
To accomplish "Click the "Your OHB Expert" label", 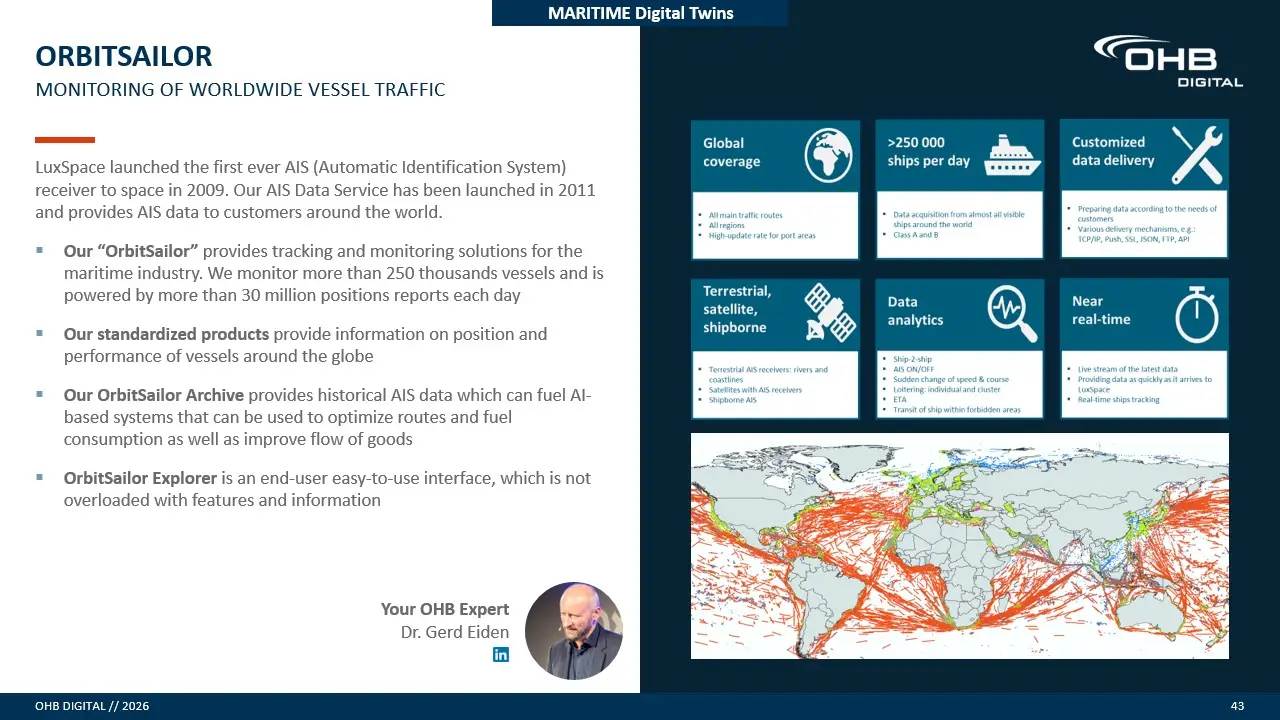I will tap(445, 609).
